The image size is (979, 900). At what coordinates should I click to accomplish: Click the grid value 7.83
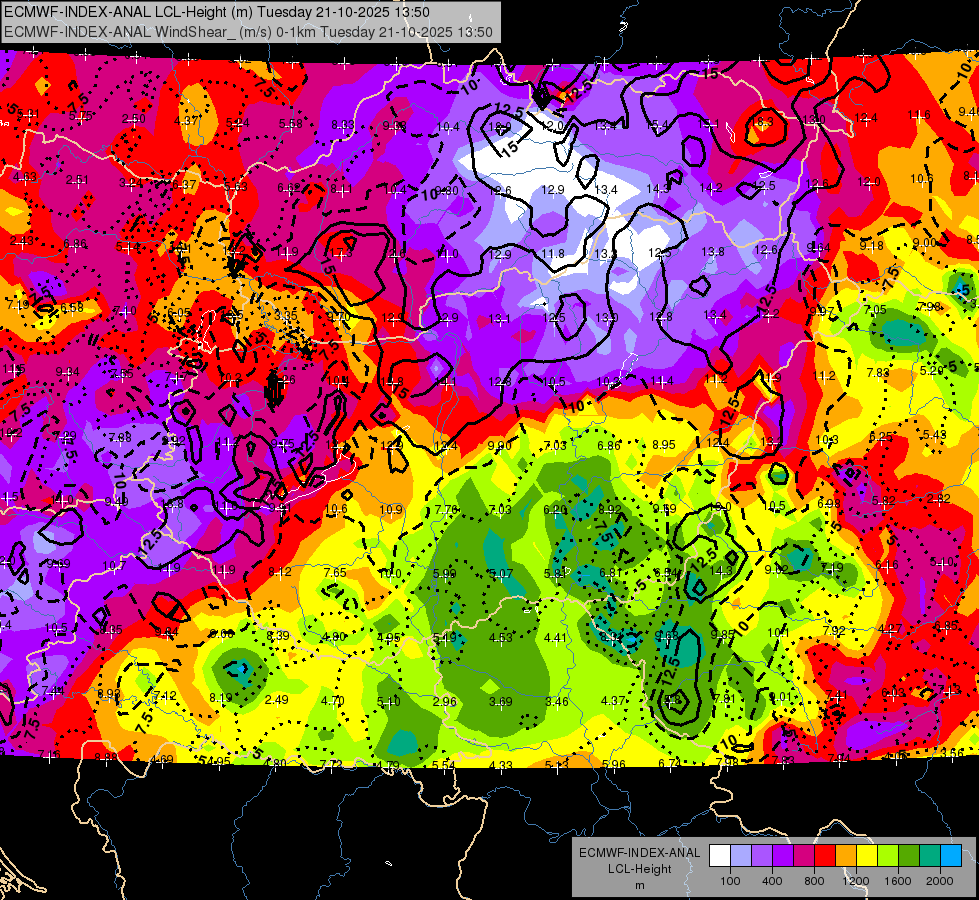[878, 372]
